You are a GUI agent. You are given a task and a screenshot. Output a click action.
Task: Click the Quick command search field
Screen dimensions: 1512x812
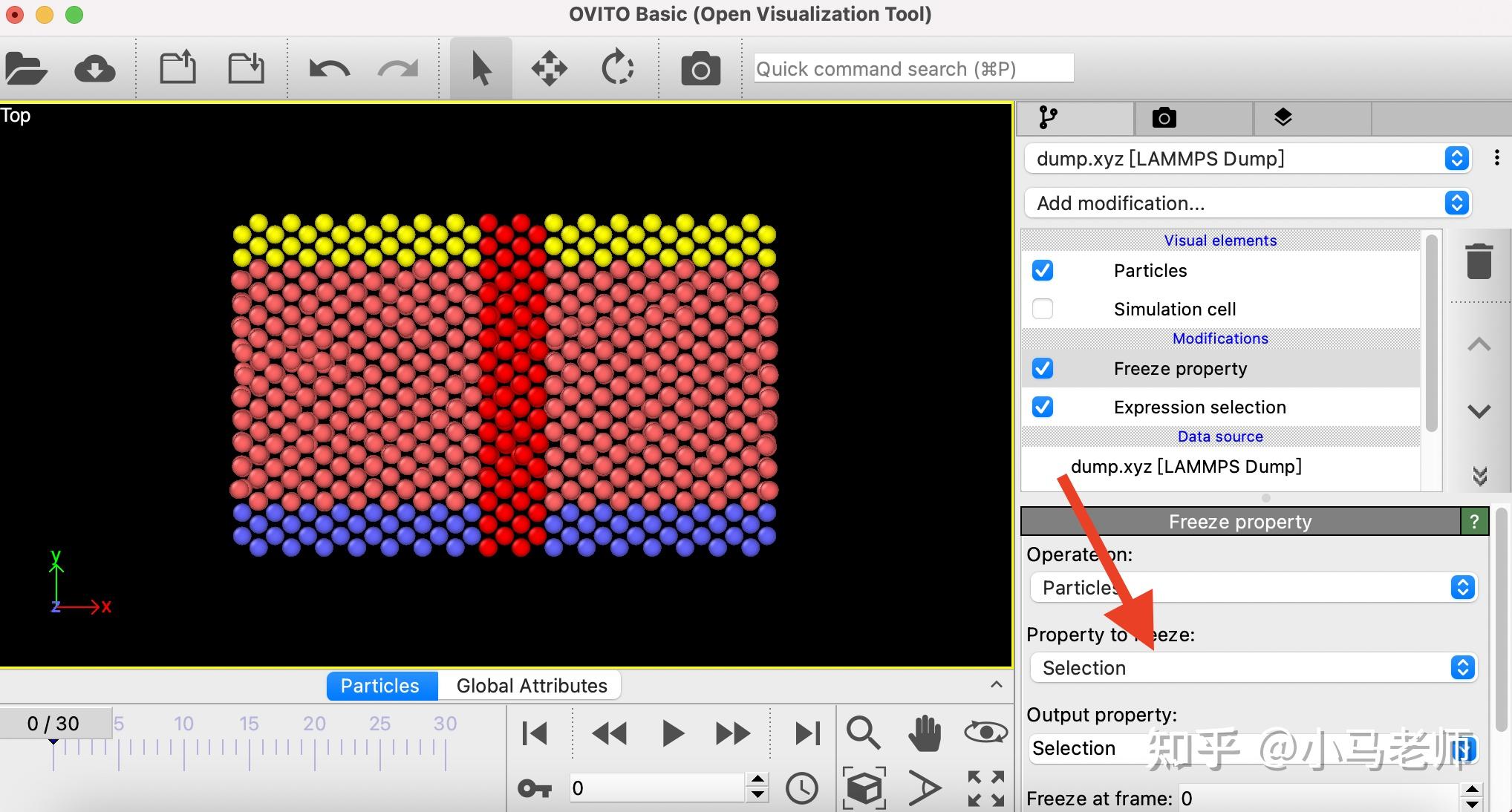tap(913, 69)
